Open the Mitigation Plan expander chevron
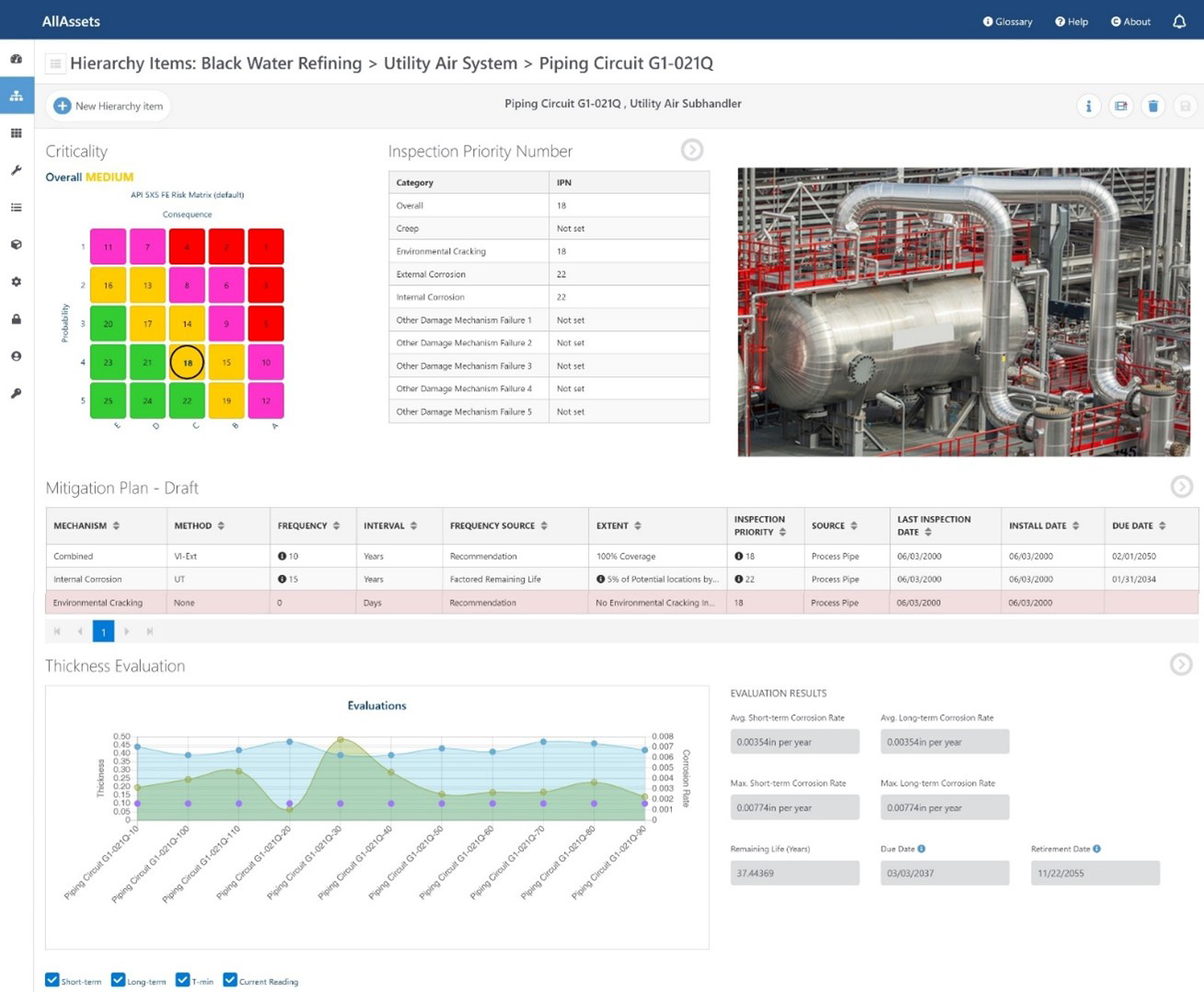Screen dimensions: 1204x992 [x=1182, y=487]
